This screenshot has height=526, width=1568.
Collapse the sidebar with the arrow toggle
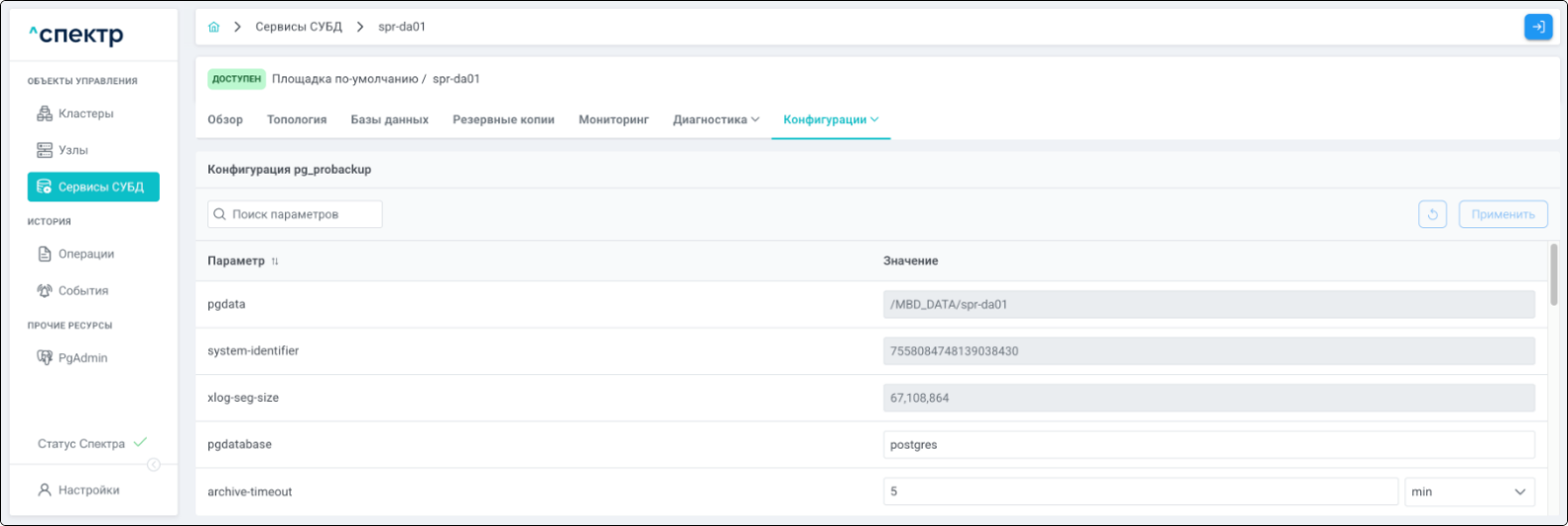pyautogui.click(x=154, y=464)
